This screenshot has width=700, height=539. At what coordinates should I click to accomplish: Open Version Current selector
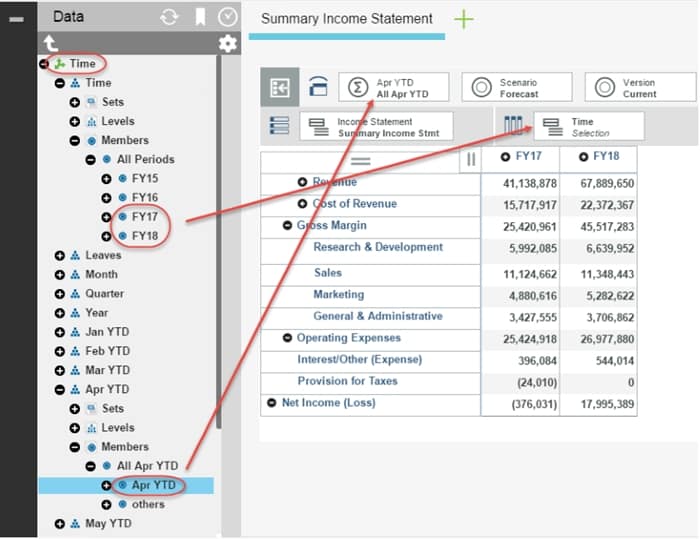tap(639, 87)
